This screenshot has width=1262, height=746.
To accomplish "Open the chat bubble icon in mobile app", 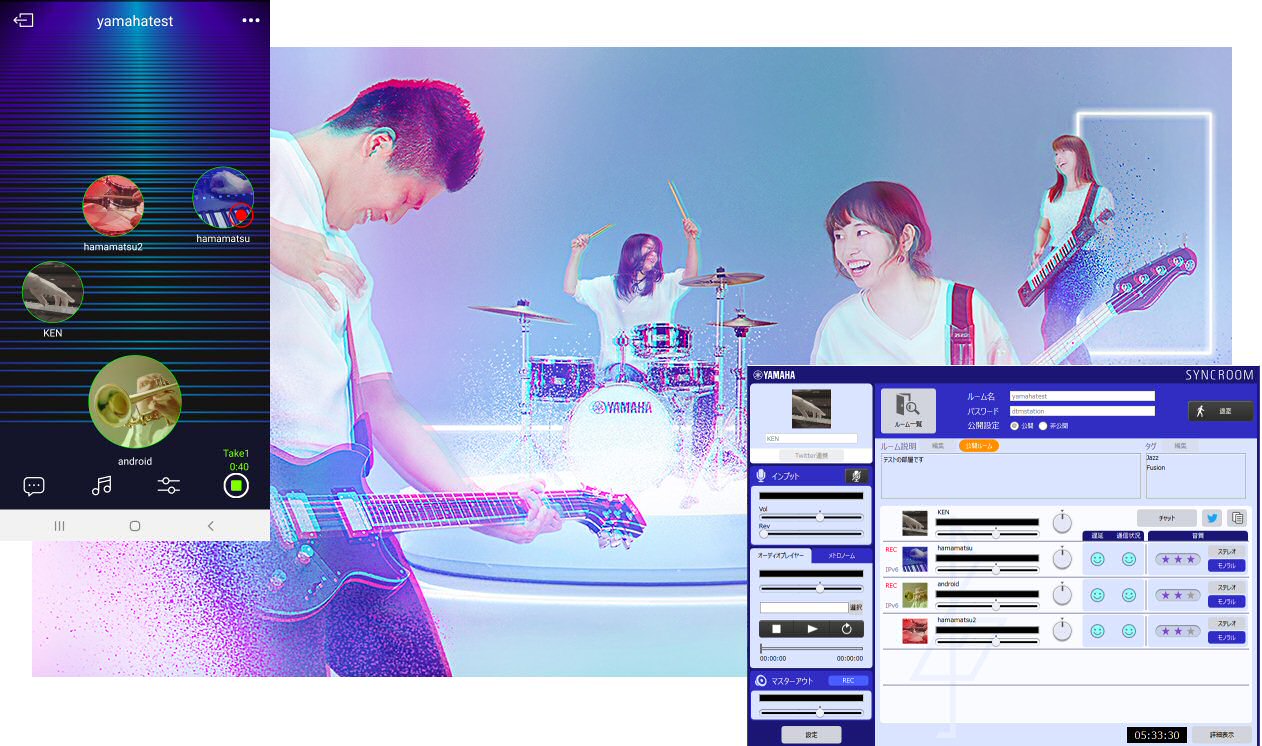I will (34, 486).
